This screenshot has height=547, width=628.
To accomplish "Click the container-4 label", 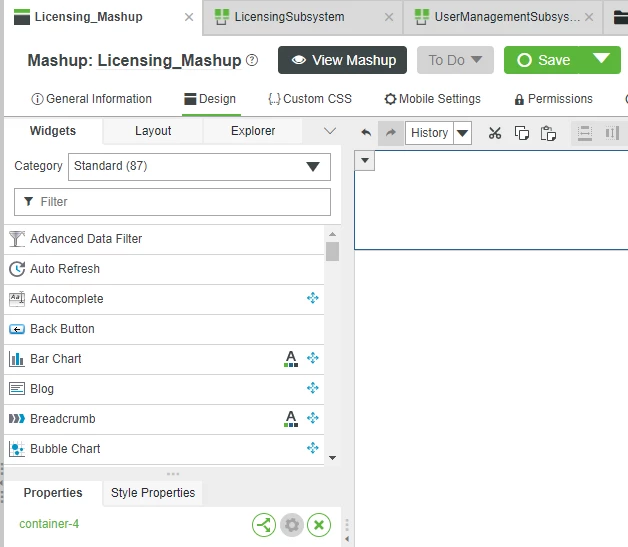I will (49, 524).
